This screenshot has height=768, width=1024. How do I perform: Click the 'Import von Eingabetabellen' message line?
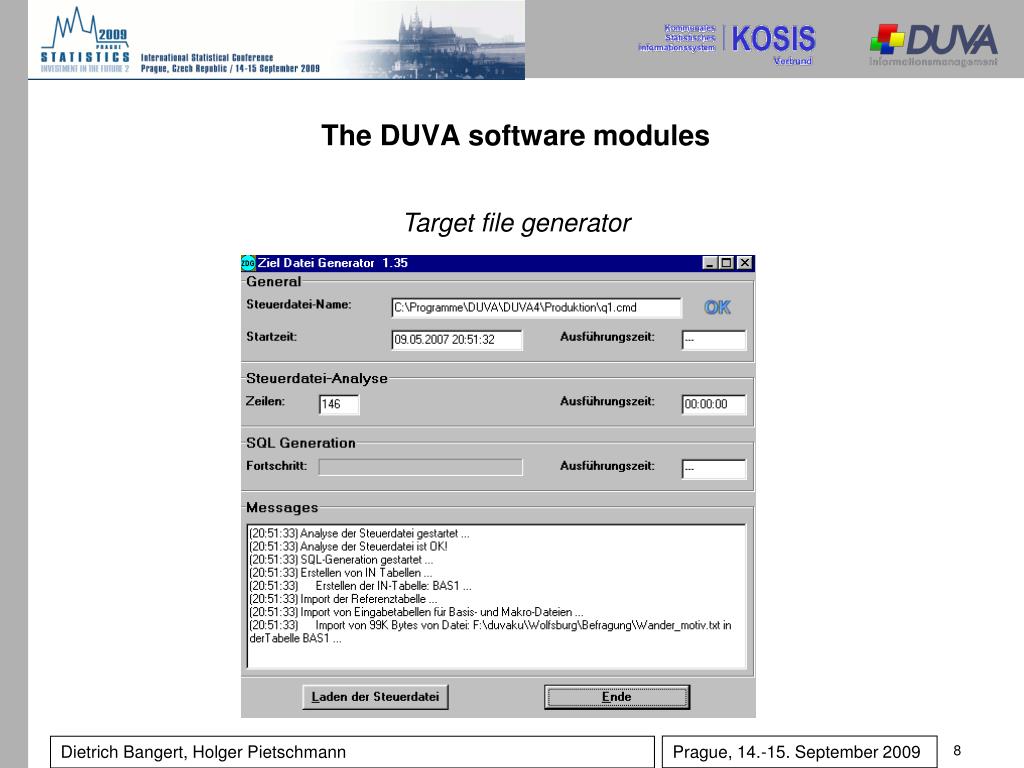tap(416, 612)
